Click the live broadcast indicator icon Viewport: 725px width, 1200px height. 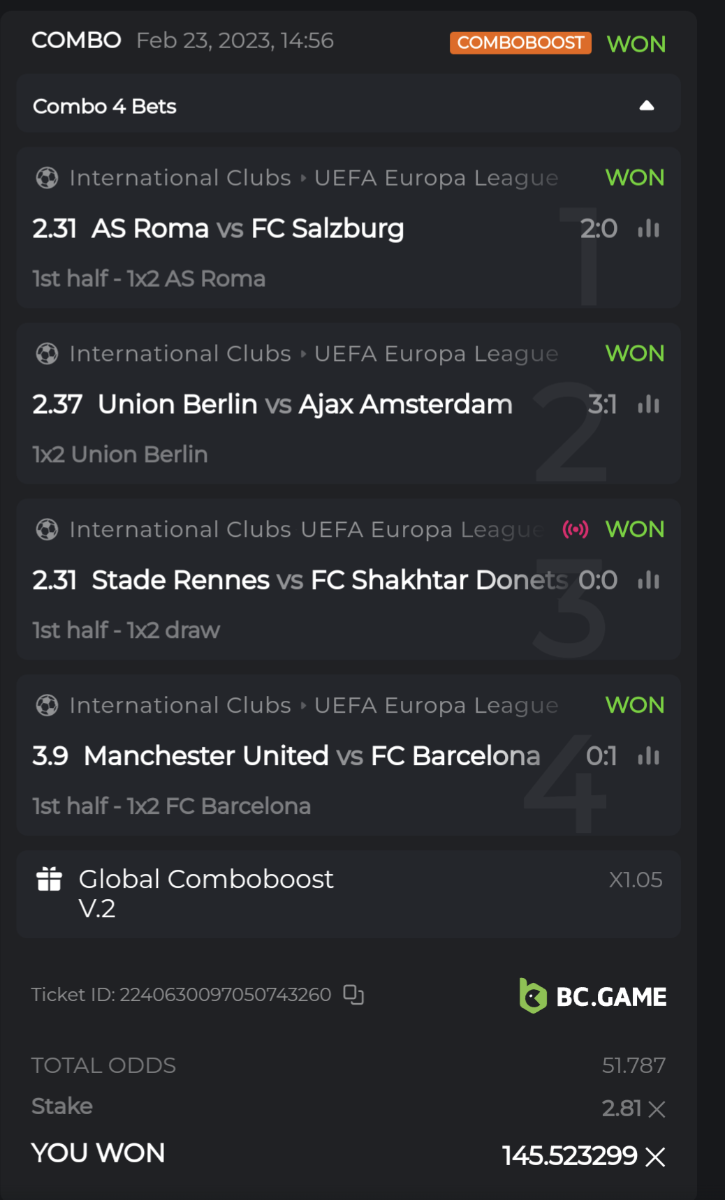[x=576, y=530]
